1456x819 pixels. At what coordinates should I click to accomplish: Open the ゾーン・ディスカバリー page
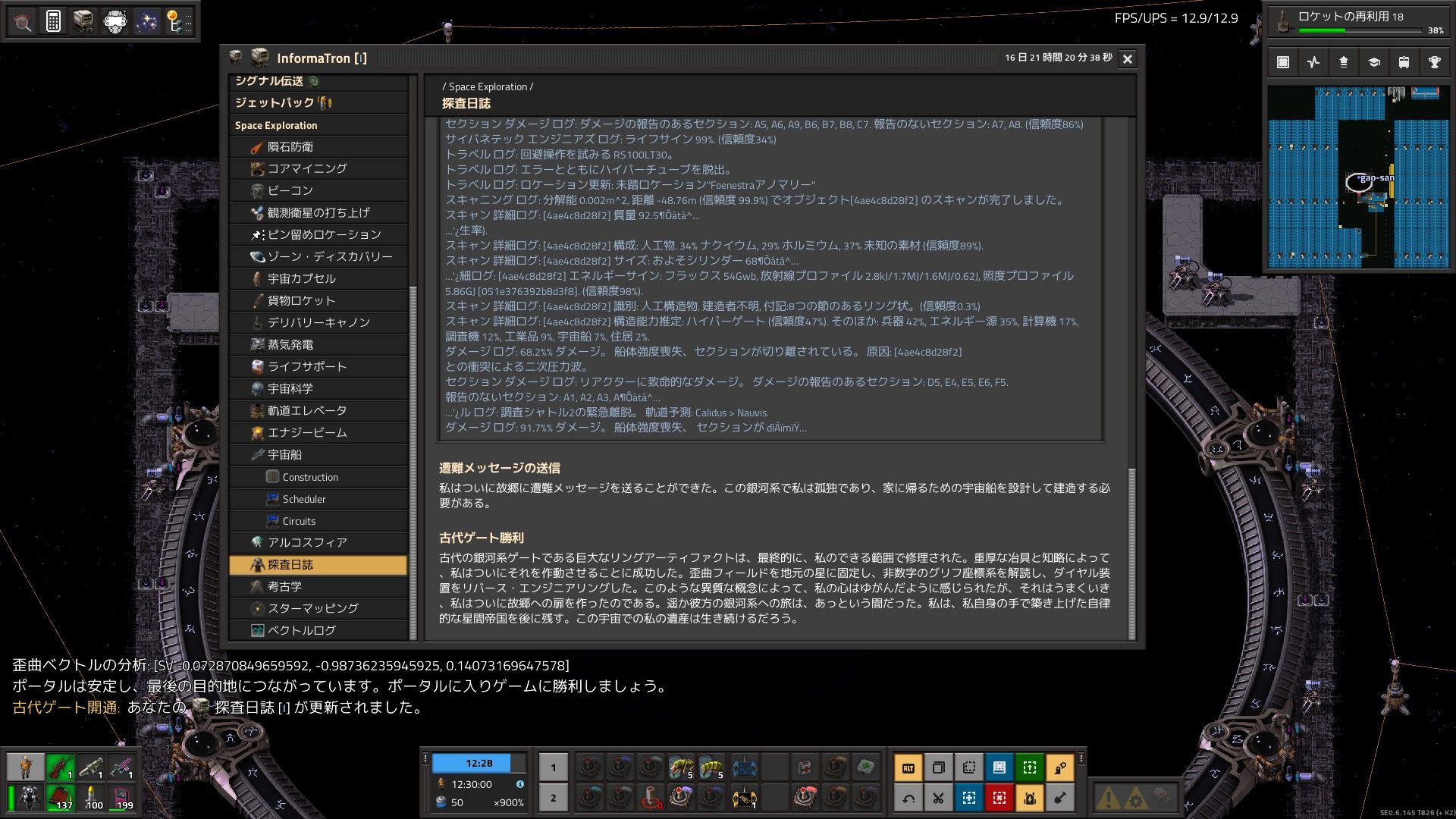318,257
